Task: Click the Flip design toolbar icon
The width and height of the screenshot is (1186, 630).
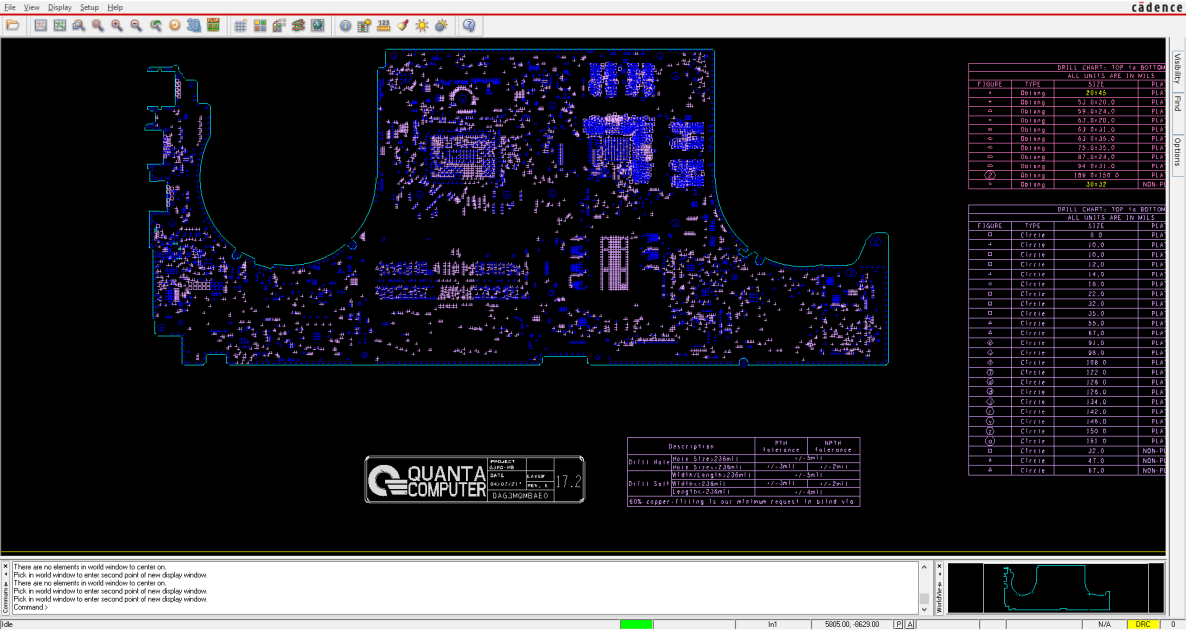Action: click(x=213, y=26)
